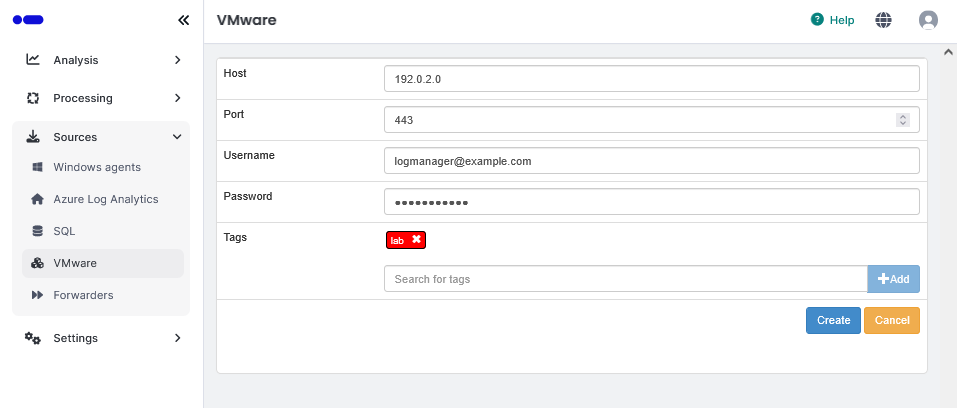The height and width of the screenshot is (408, 957).
Task: Click the Port number stepper arrows
Action: pos(903,120)
